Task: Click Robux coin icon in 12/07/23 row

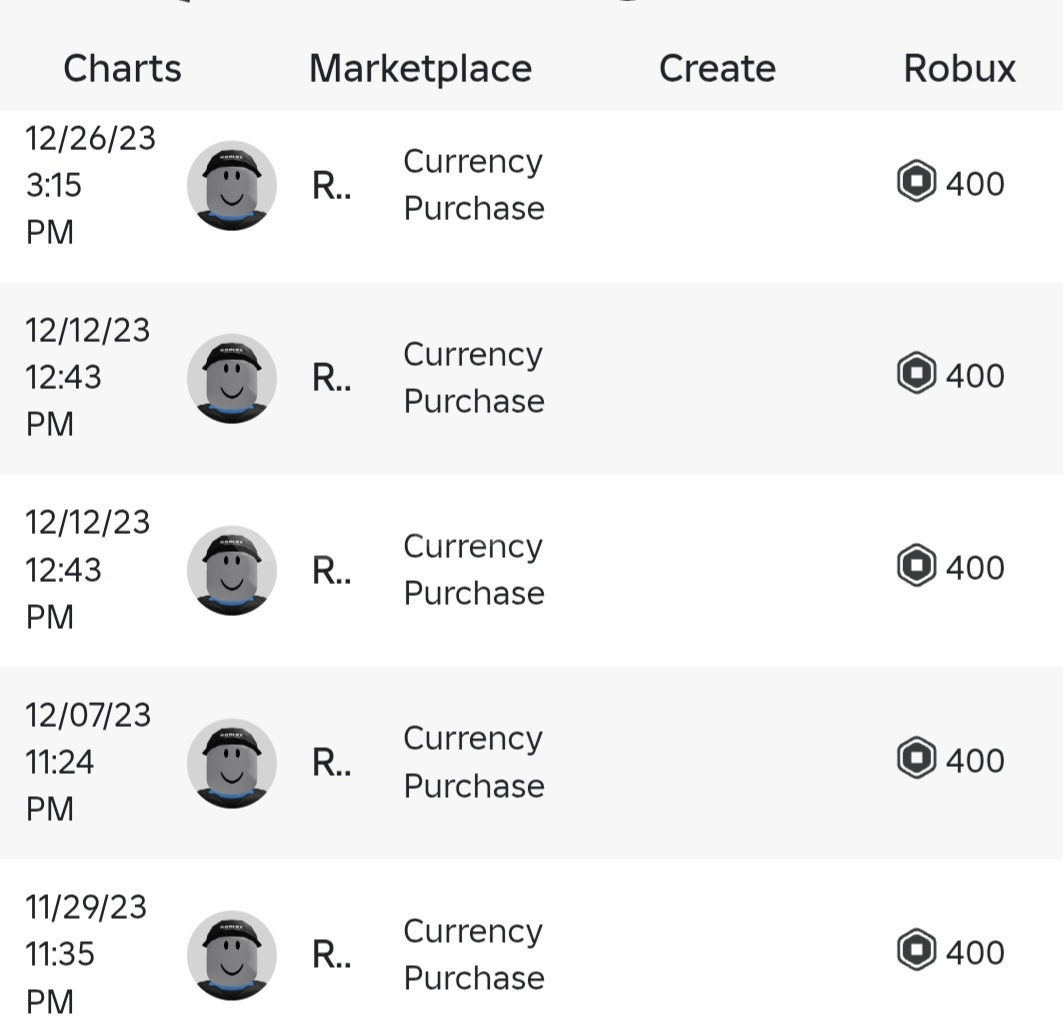Action: (916, 760)
